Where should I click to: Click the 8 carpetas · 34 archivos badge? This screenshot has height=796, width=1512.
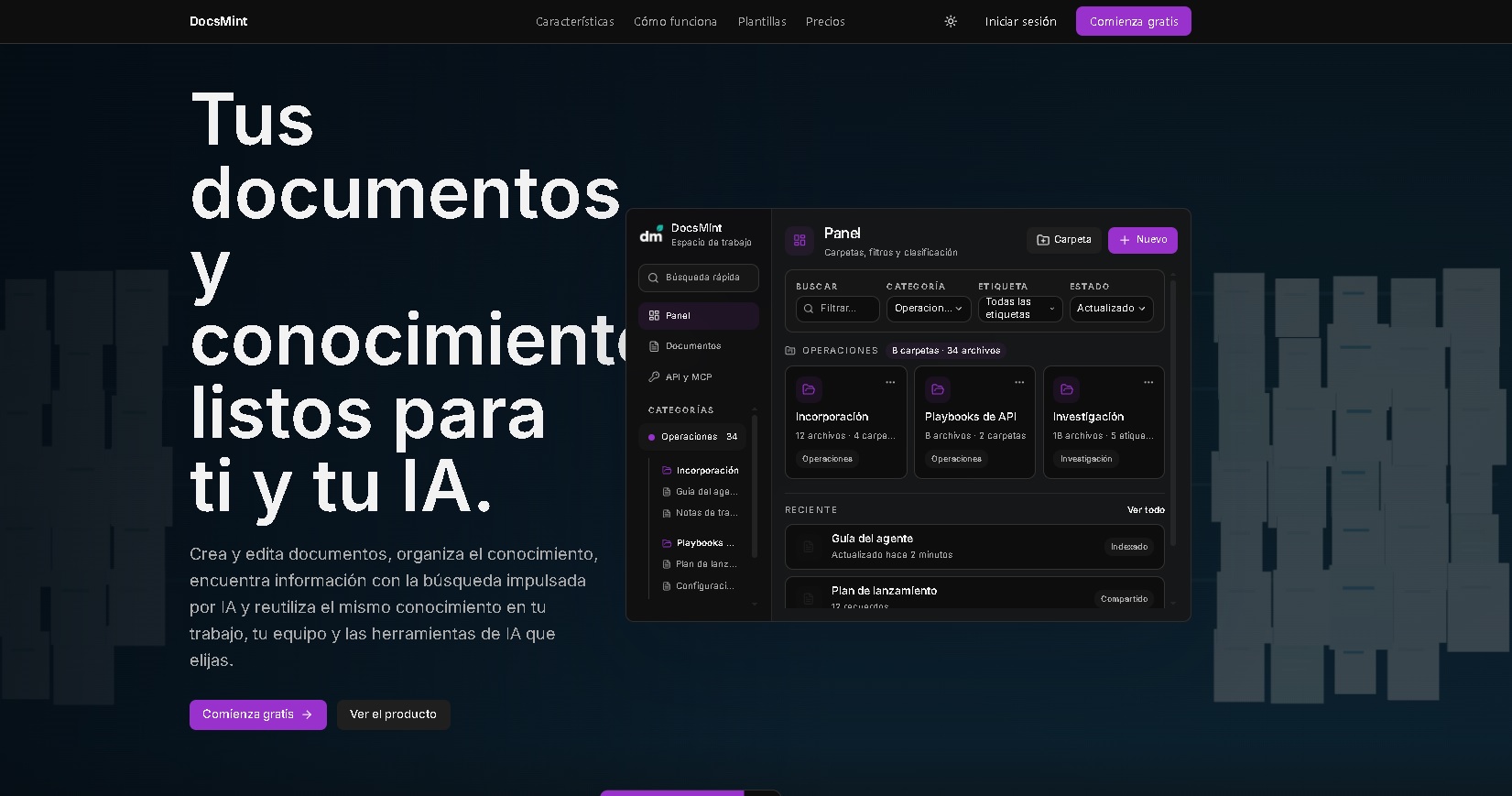(946, 351)
